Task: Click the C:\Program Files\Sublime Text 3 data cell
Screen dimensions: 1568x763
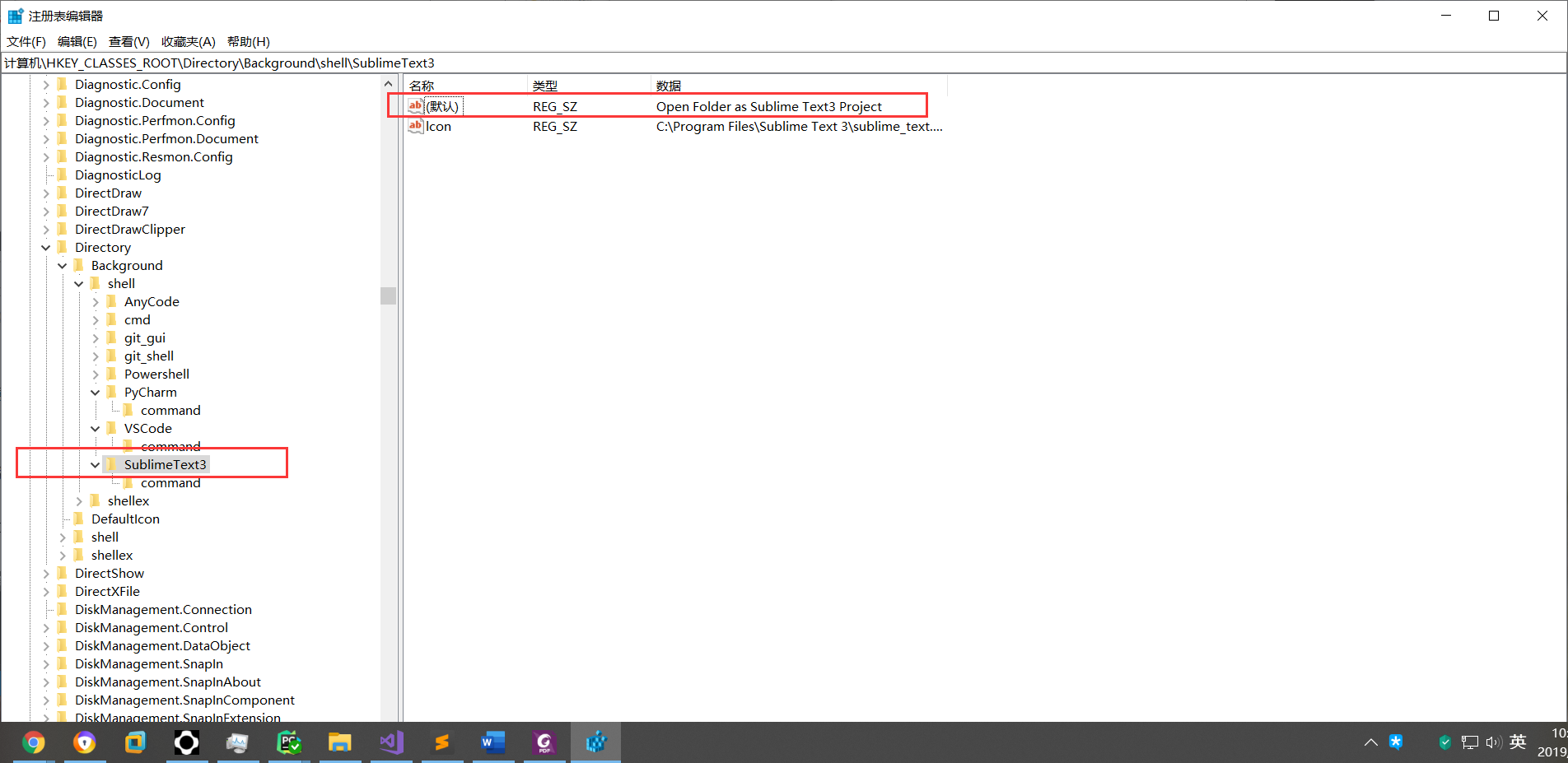Action: click(x=799, y=126)
